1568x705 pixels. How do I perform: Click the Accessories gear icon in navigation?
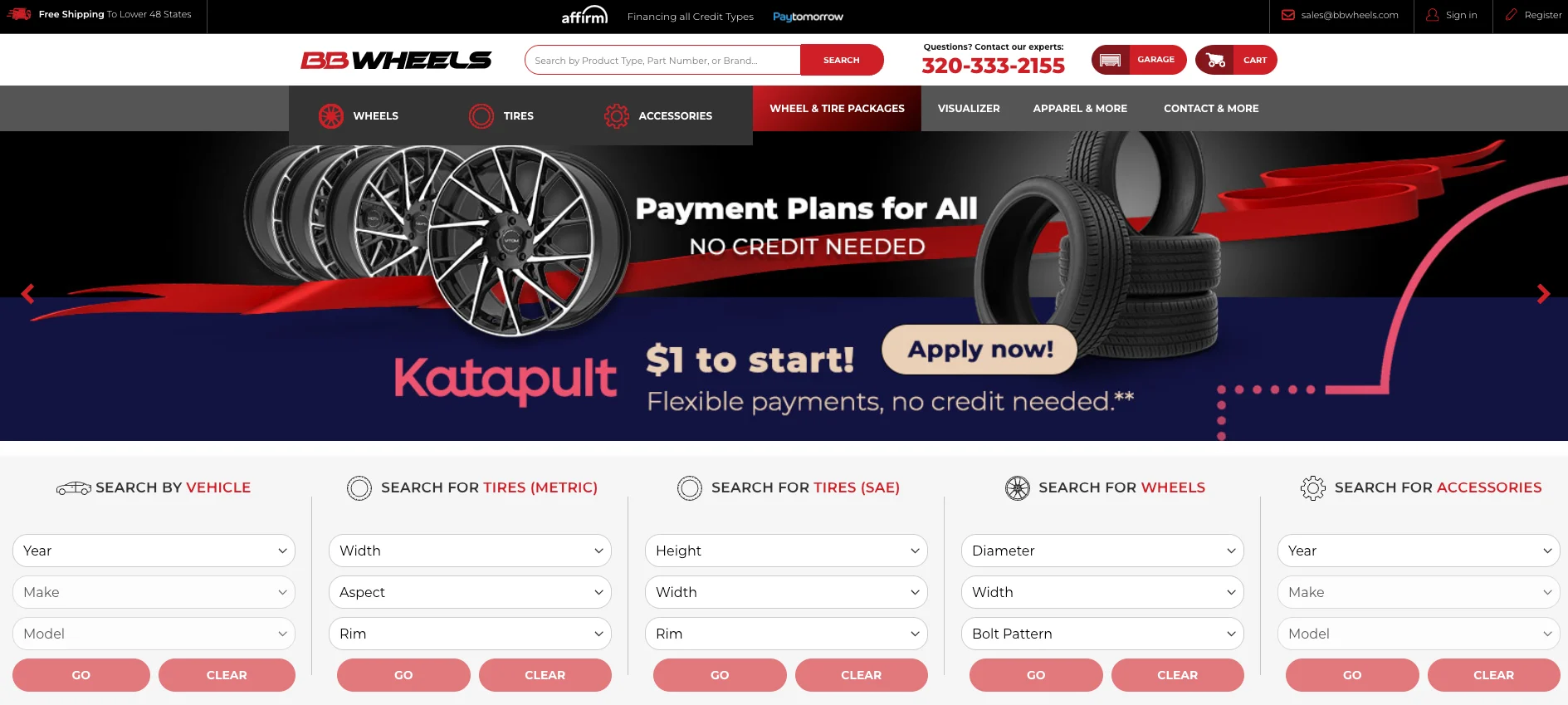tap(617, 116)
